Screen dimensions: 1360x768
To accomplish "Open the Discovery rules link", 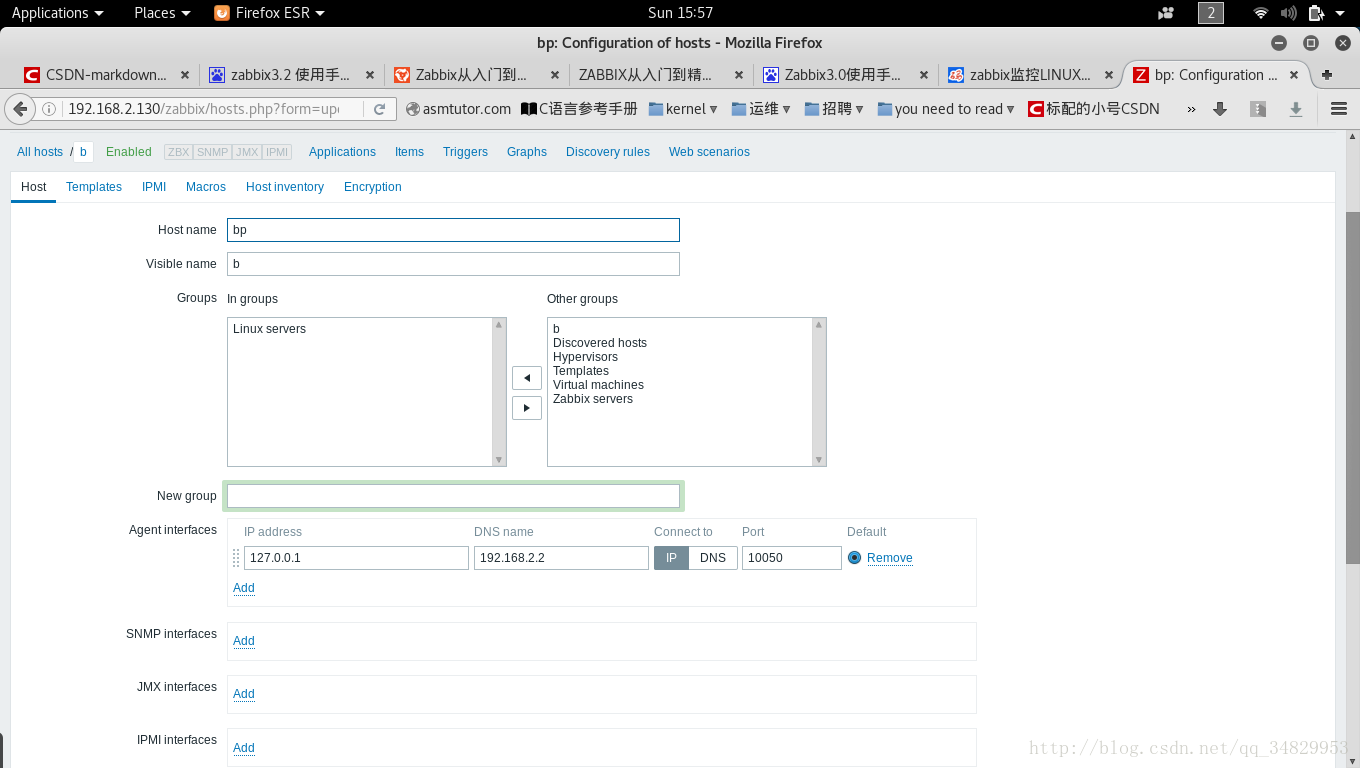I will tap(608, 152).
